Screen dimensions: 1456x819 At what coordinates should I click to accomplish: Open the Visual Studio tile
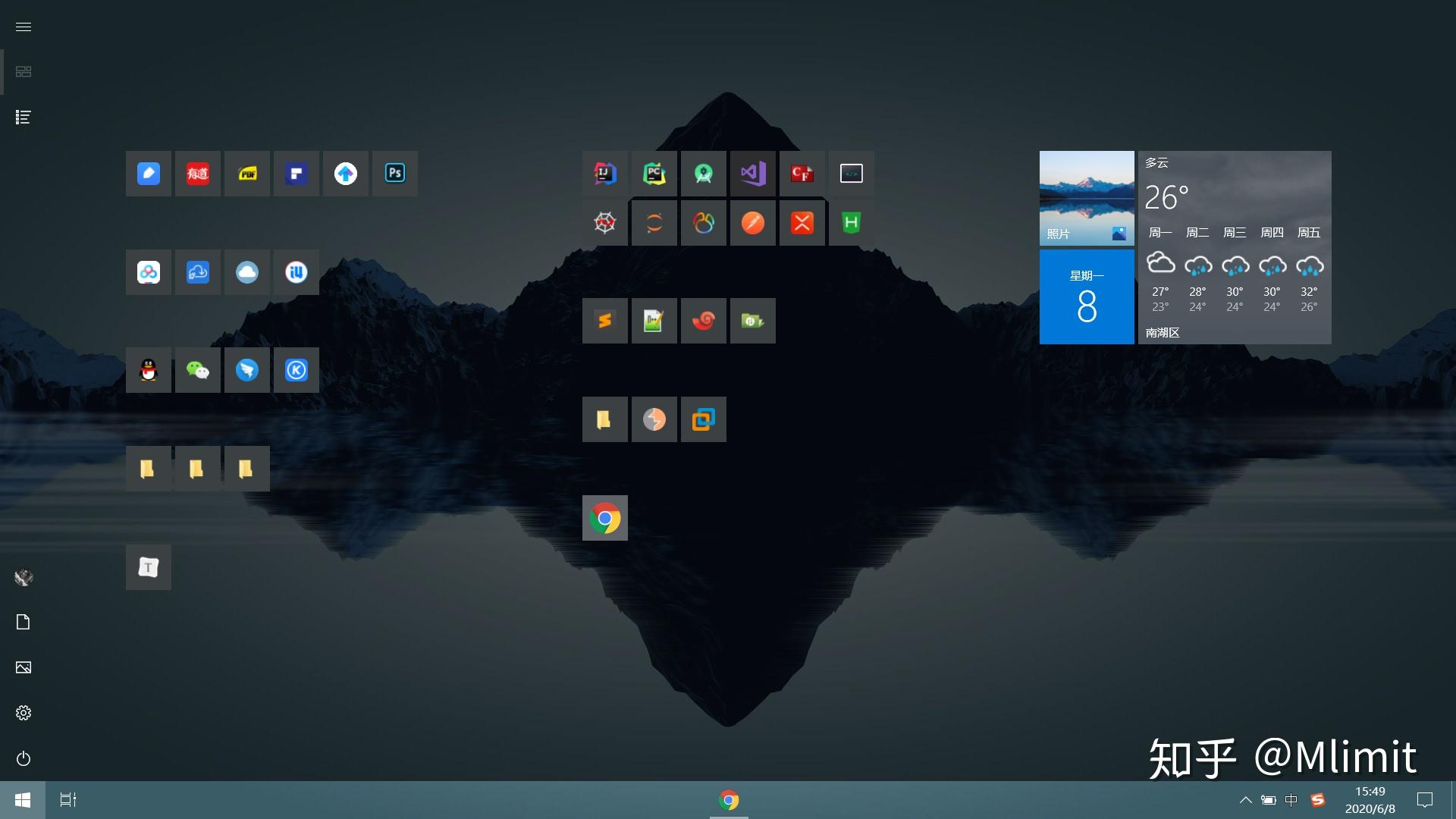coord(752,174)
